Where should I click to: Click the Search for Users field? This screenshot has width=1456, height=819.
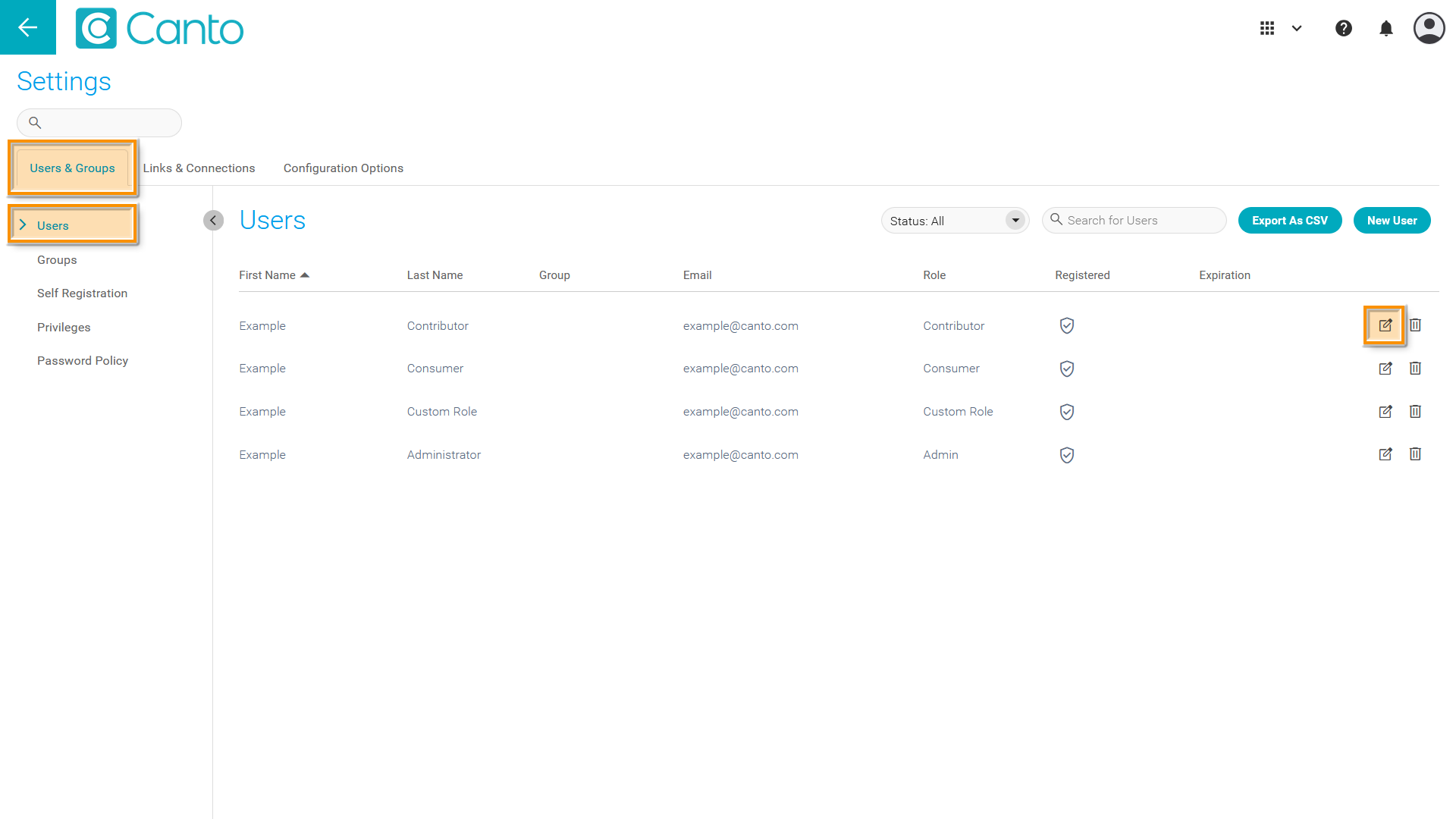(1134, 221)
